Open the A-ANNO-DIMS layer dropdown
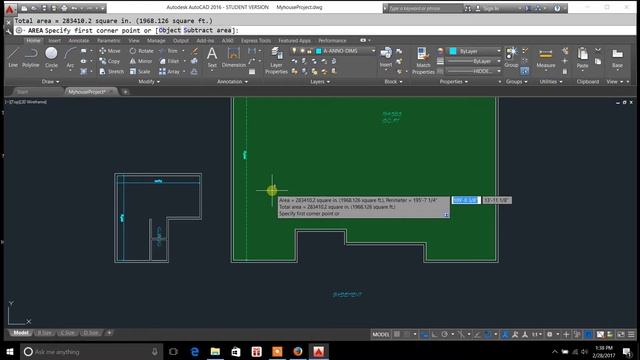Viewport: 640px width, 360px height. pyautogui.click(x=373, y=51)
